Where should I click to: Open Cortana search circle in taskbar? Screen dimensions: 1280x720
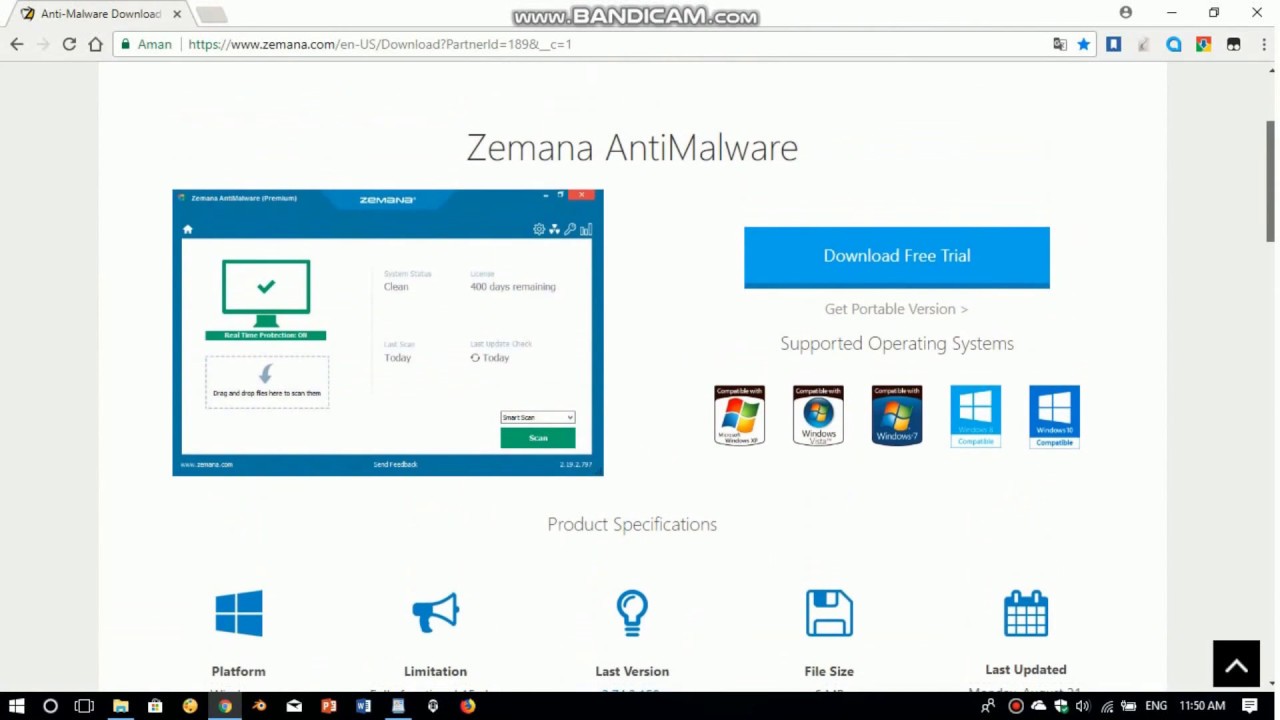tap(50, 706)
